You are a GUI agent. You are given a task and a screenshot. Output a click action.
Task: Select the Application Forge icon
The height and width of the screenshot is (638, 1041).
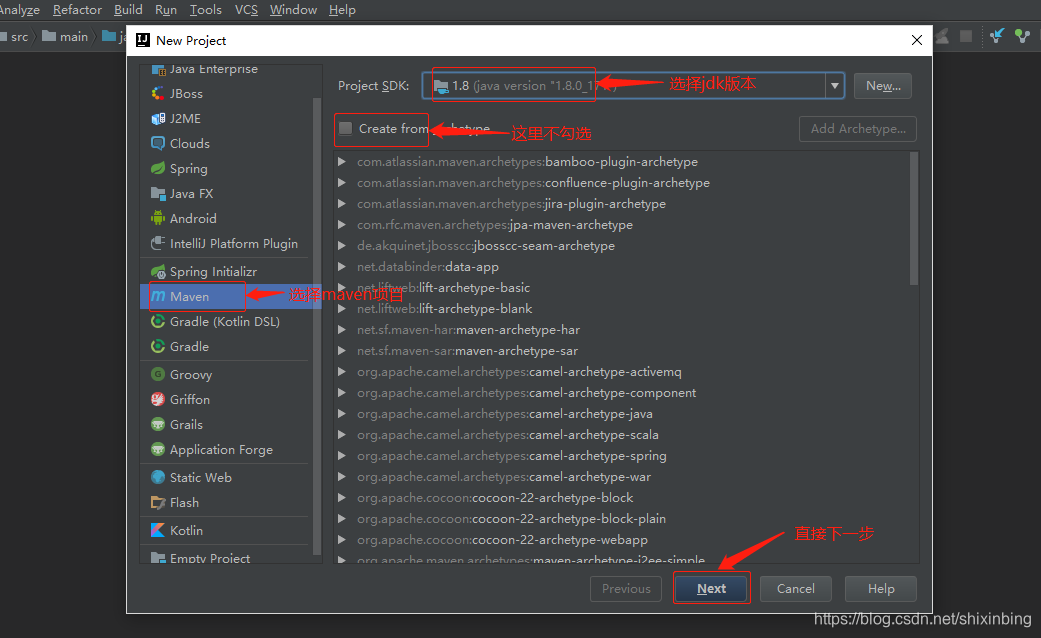pyautogui.click(x=158, y=449)
